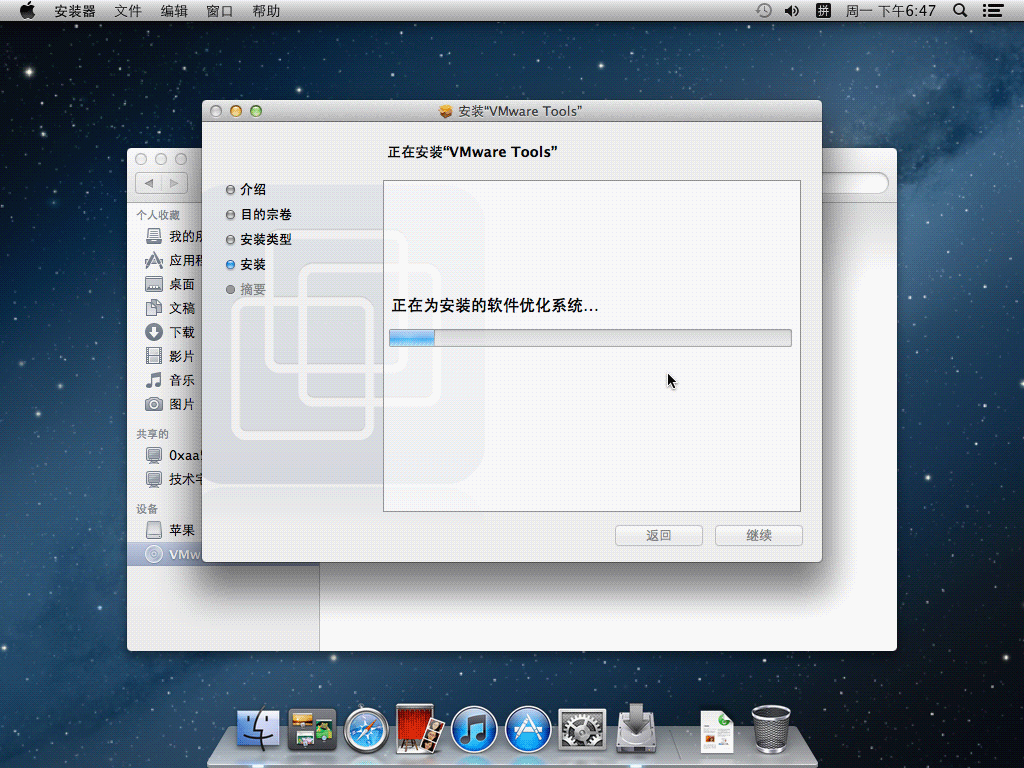
Task: Open Time Machine status icon in menu bar
Action: (x=763, y=10)
